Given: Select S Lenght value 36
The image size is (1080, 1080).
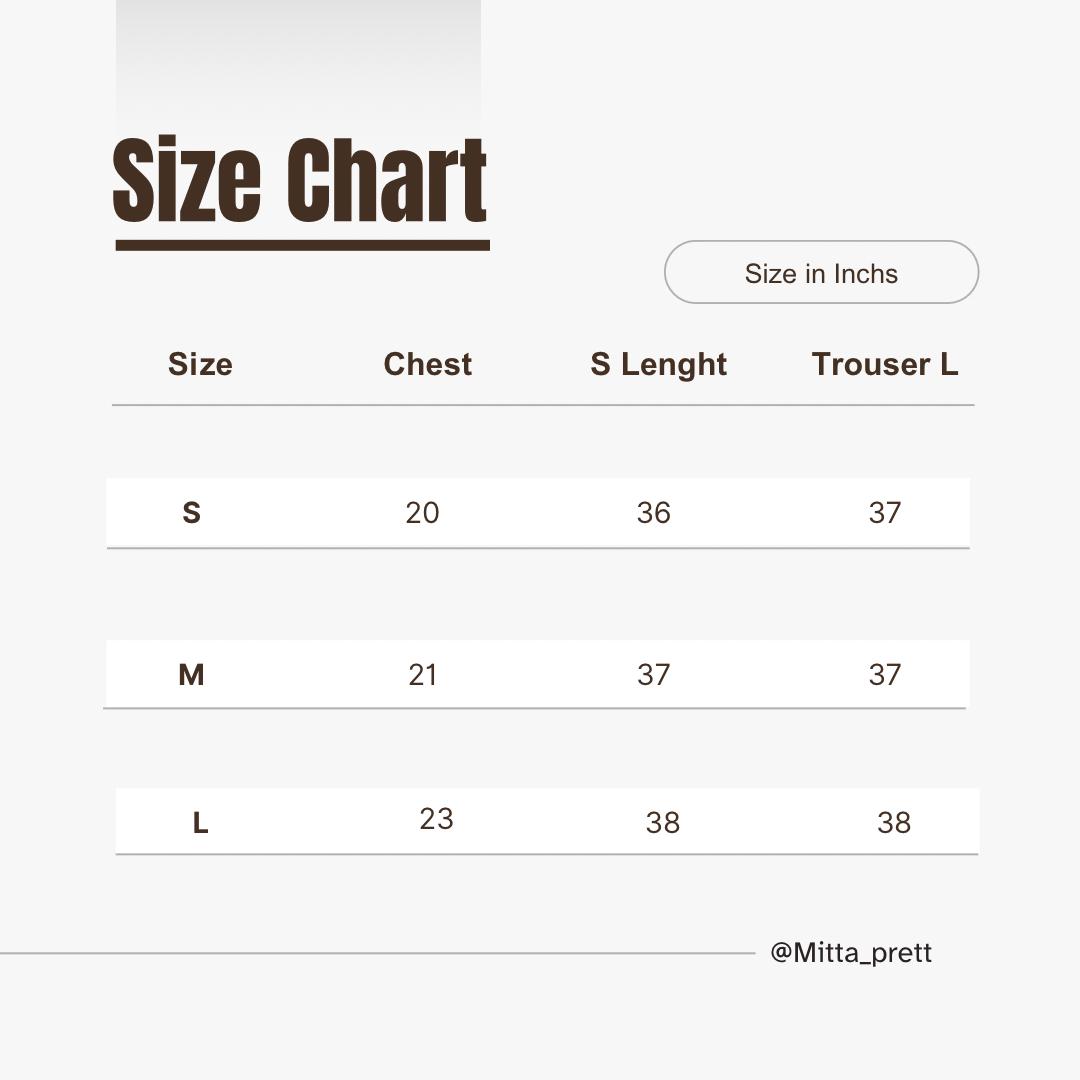Looking at the screenshot, I should (x=653, y=513).
